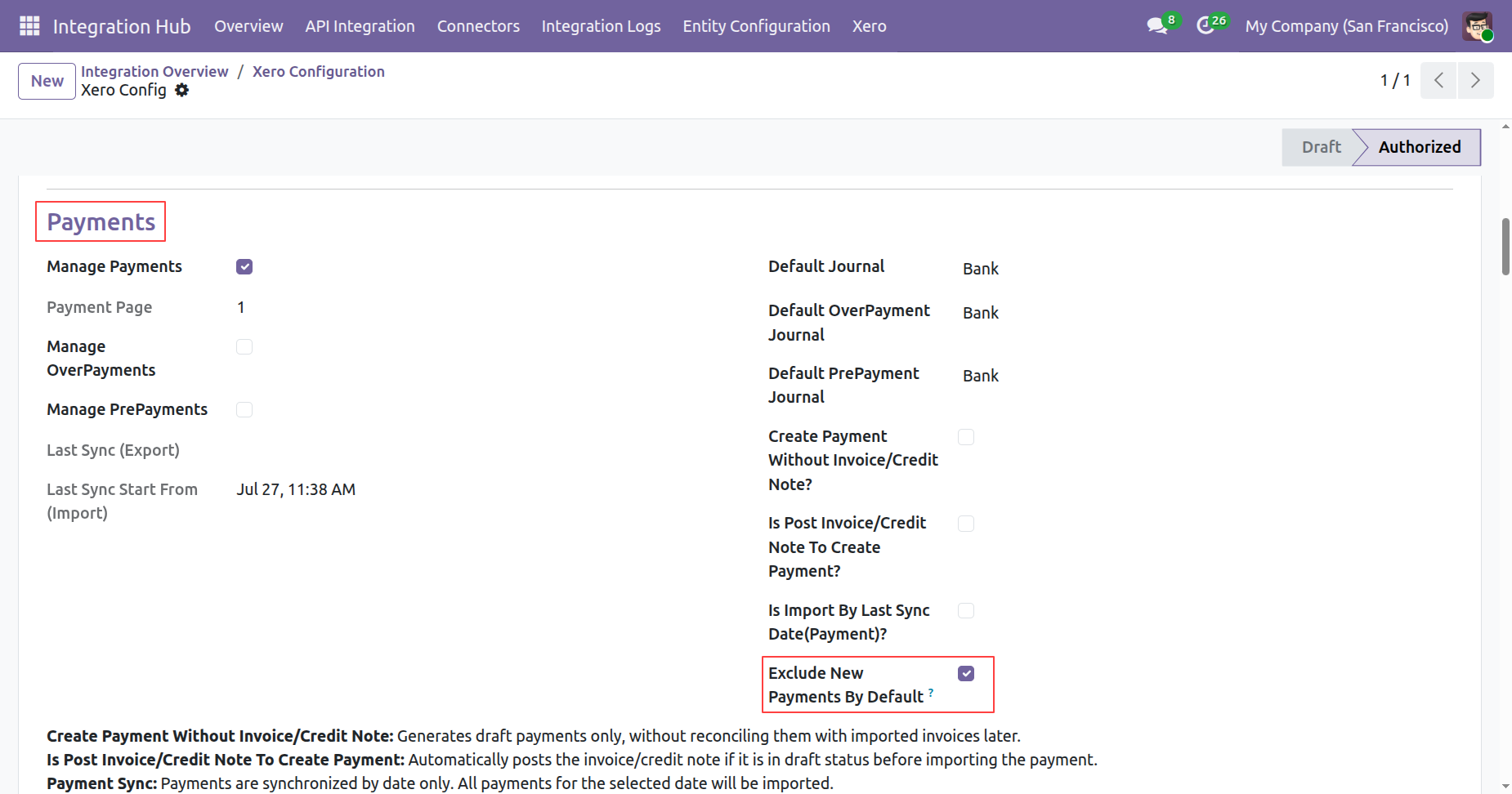
Task: Click the Payment Sync help text line
Action: point(440,783)
